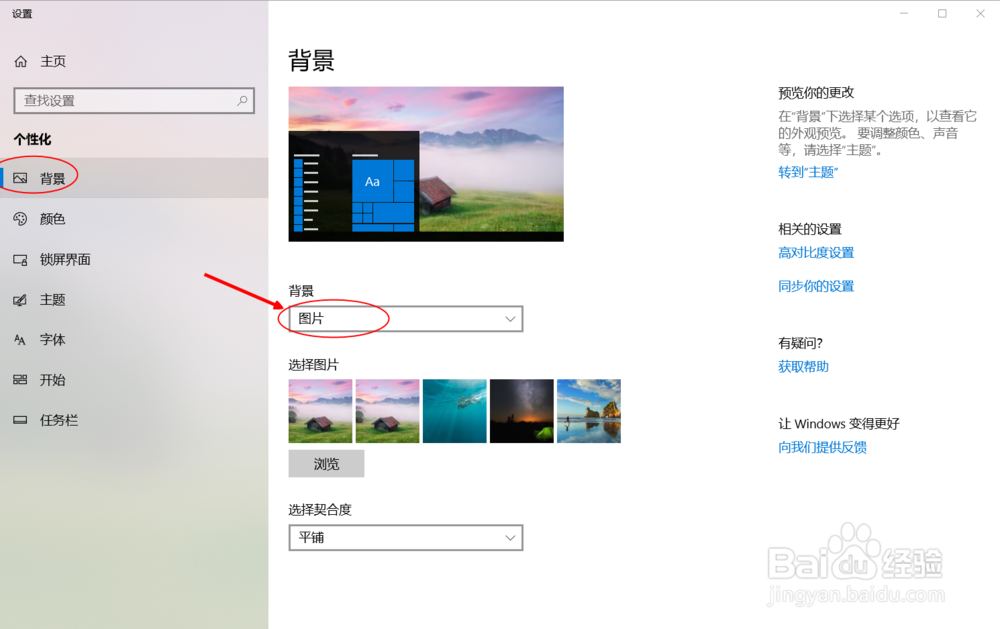
Task: Click the magnifier icon in search box
Action: coord(242,101)
